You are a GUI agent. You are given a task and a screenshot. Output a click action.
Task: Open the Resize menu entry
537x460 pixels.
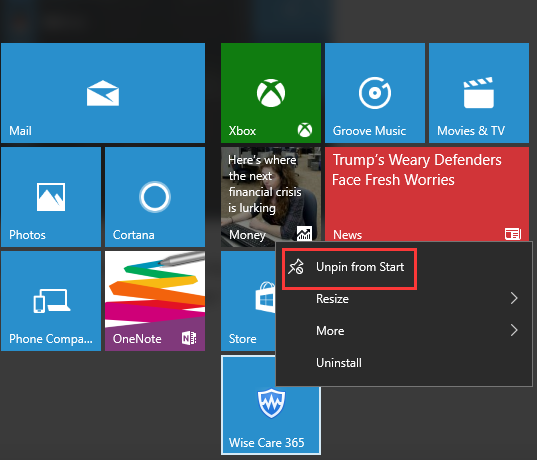coord(404,299)
